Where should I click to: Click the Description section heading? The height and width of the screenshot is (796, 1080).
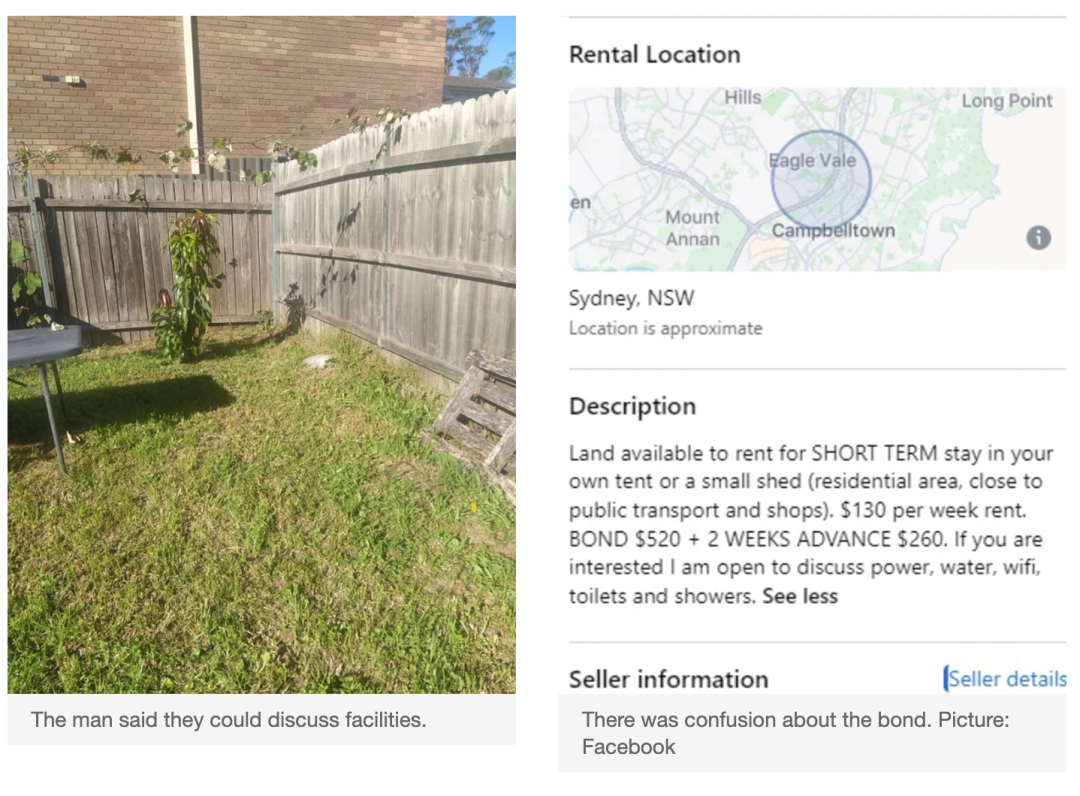tap(632, 407)
